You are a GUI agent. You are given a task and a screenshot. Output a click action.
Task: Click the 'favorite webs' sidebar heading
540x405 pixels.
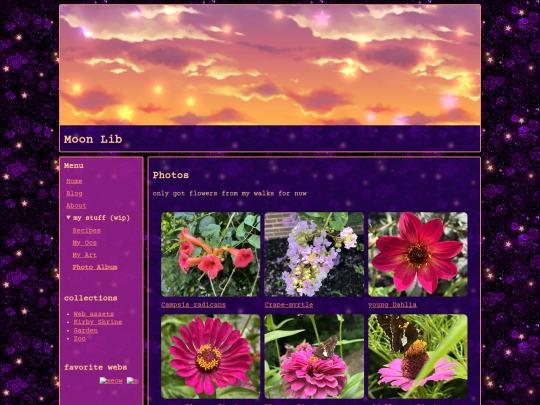click(x=96, y=367)
